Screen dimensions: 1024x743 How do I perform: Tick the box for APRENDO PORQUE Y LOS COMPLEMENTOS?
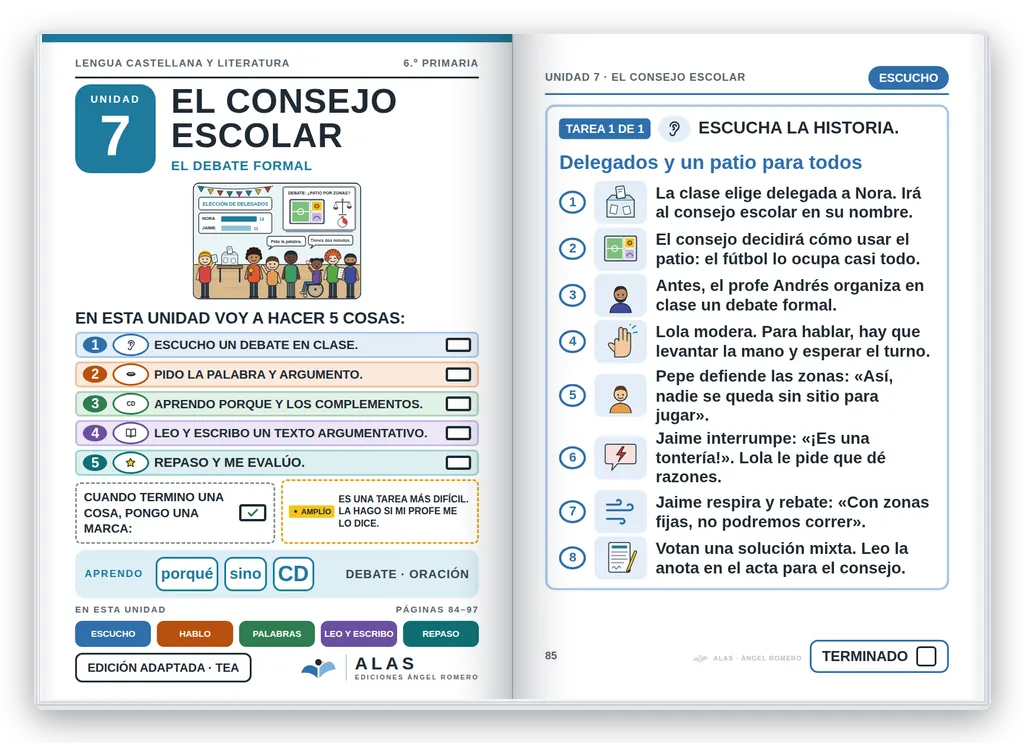[458, 403]
